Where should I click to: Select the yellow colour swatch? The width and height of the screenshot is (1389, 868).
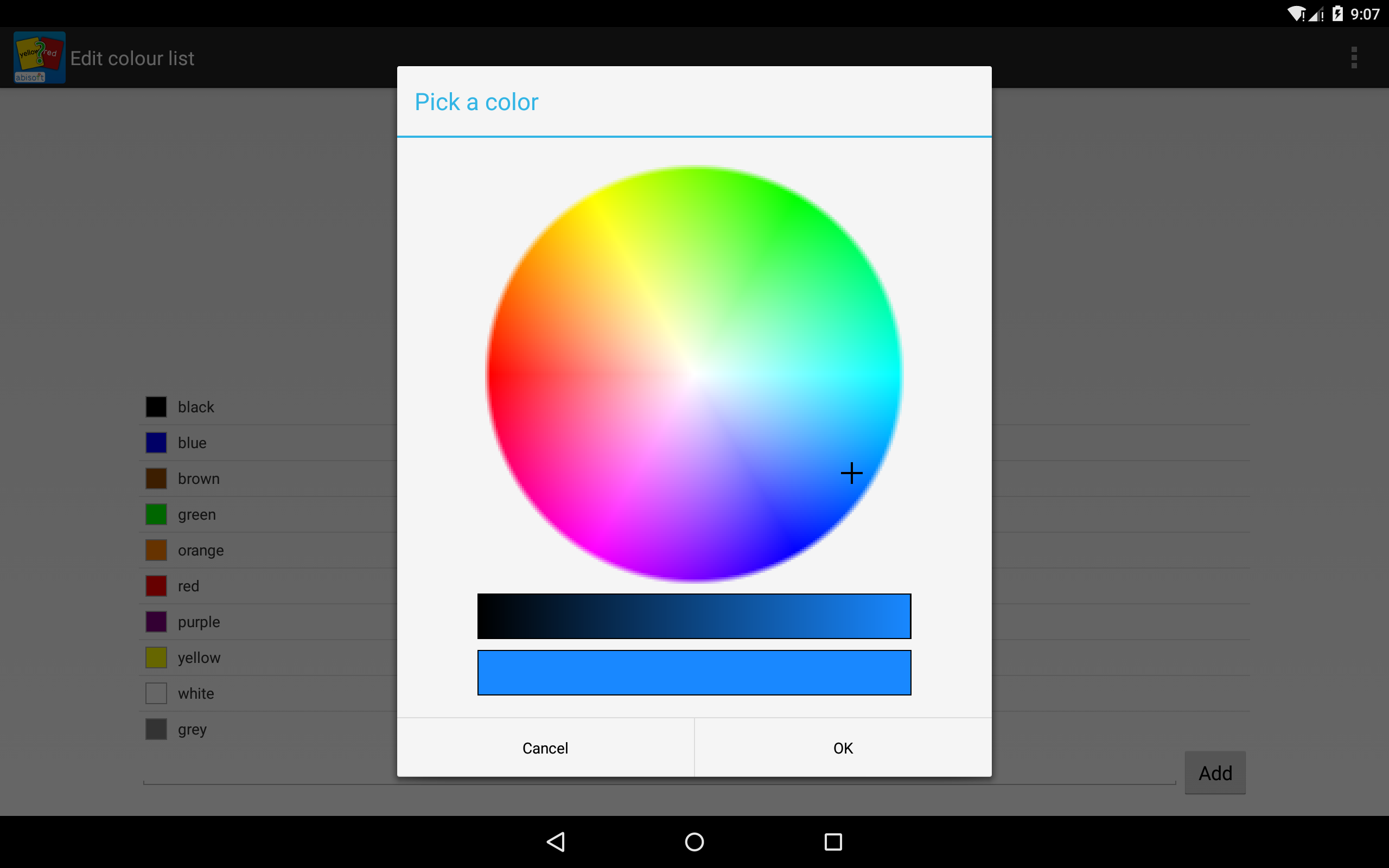[x=156, y=658]
